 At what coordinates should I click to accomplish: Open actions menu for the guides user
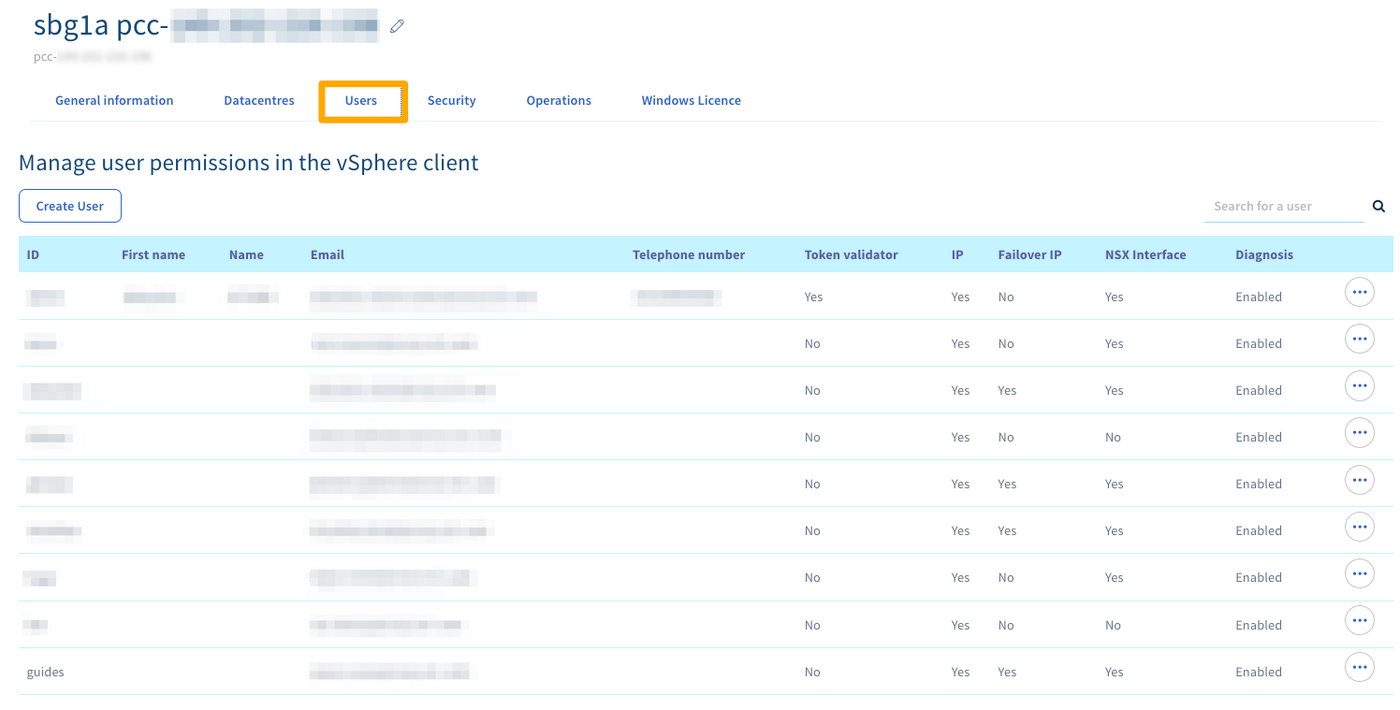click(x=1359, y=667)
